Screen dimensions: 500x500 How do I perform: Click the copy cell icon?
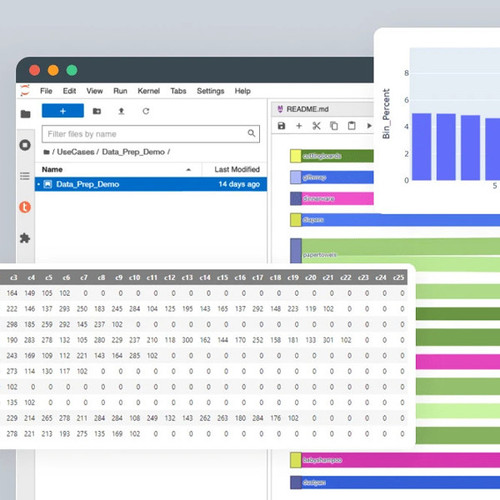coord(334,126)
